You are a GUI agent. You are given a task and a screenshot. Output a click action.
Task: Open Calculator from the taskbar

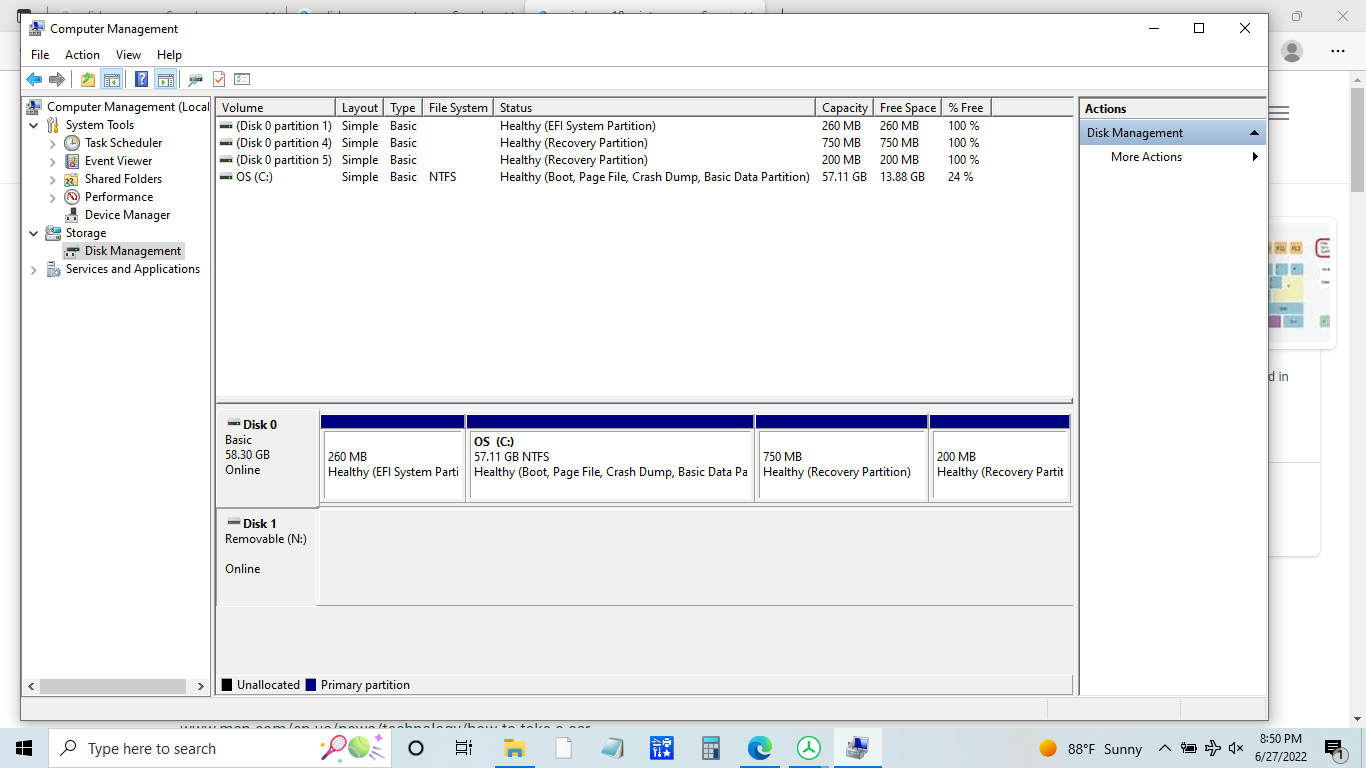click(x=711, y=748)
